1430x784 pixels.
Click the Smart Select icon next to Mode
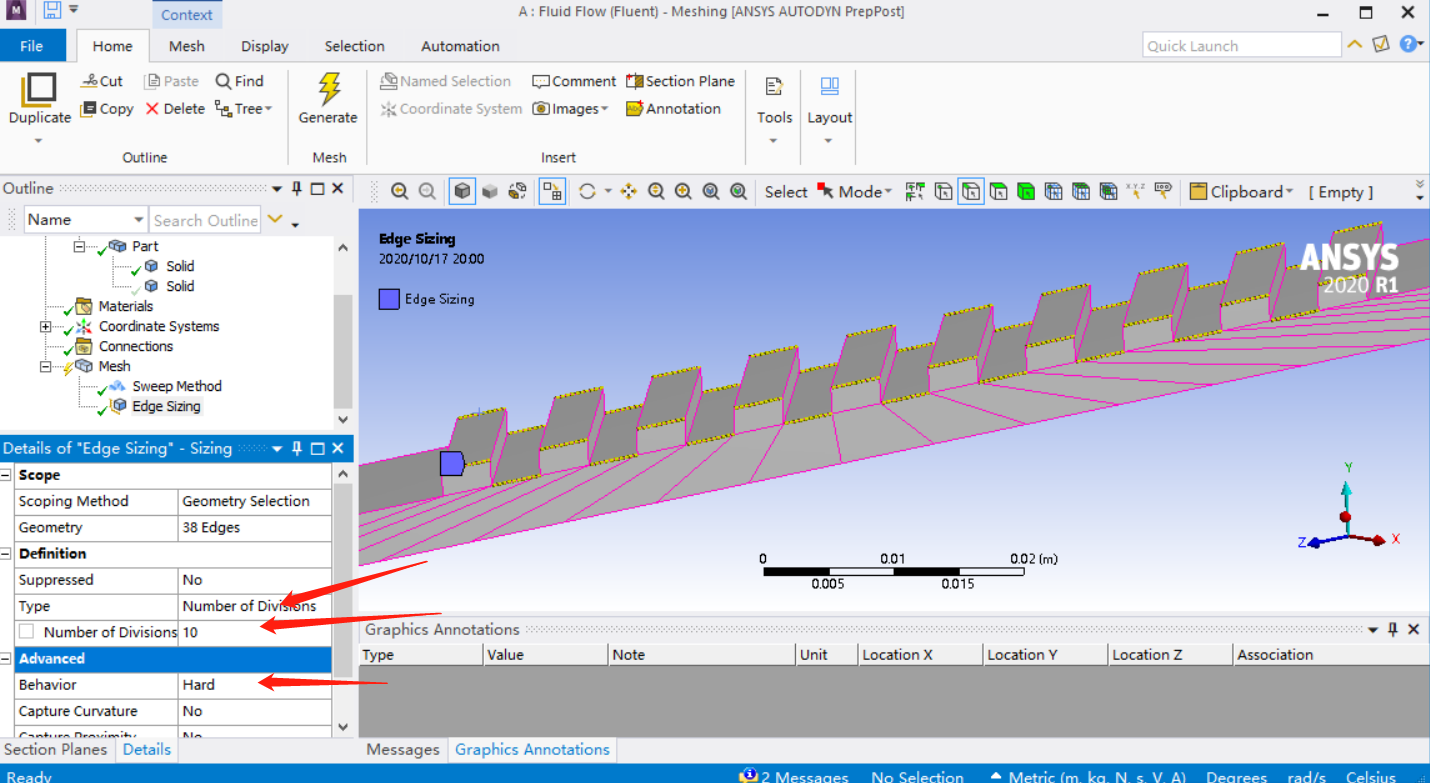coord(914,191)
